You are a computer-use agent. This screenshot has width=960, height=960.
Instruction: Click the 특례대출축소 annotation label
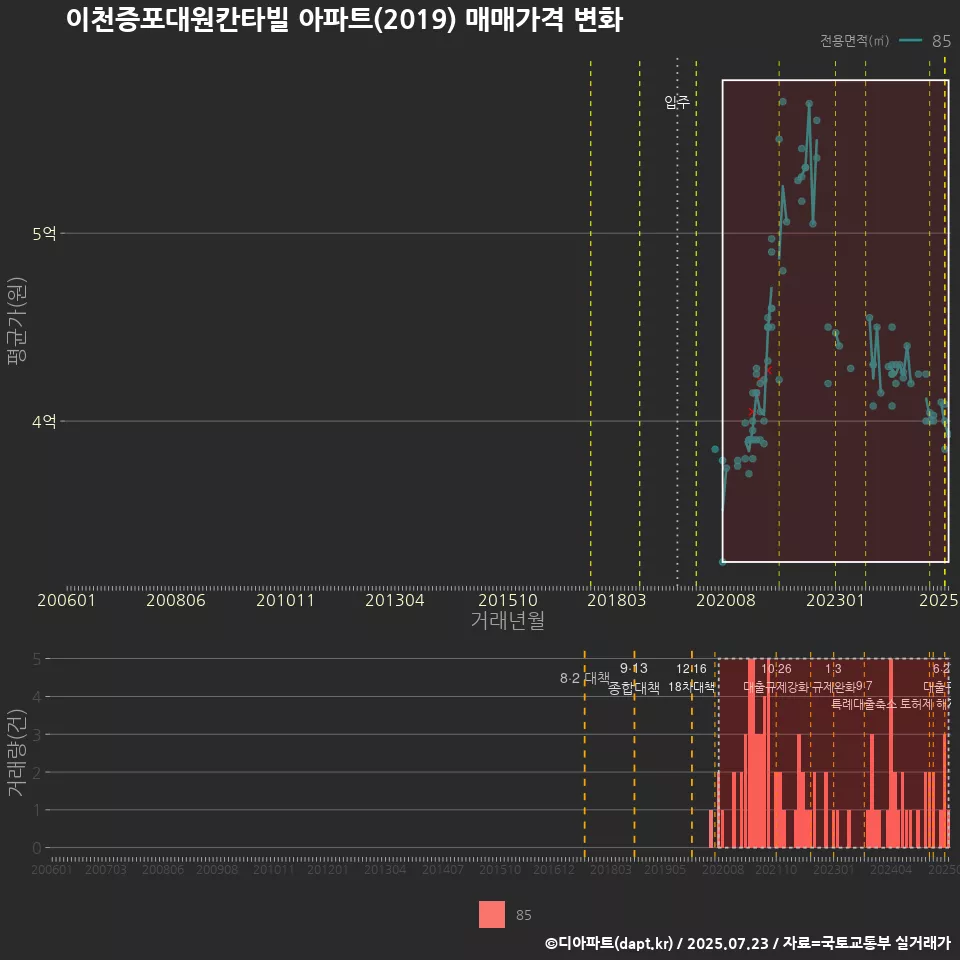coord(864,704)
